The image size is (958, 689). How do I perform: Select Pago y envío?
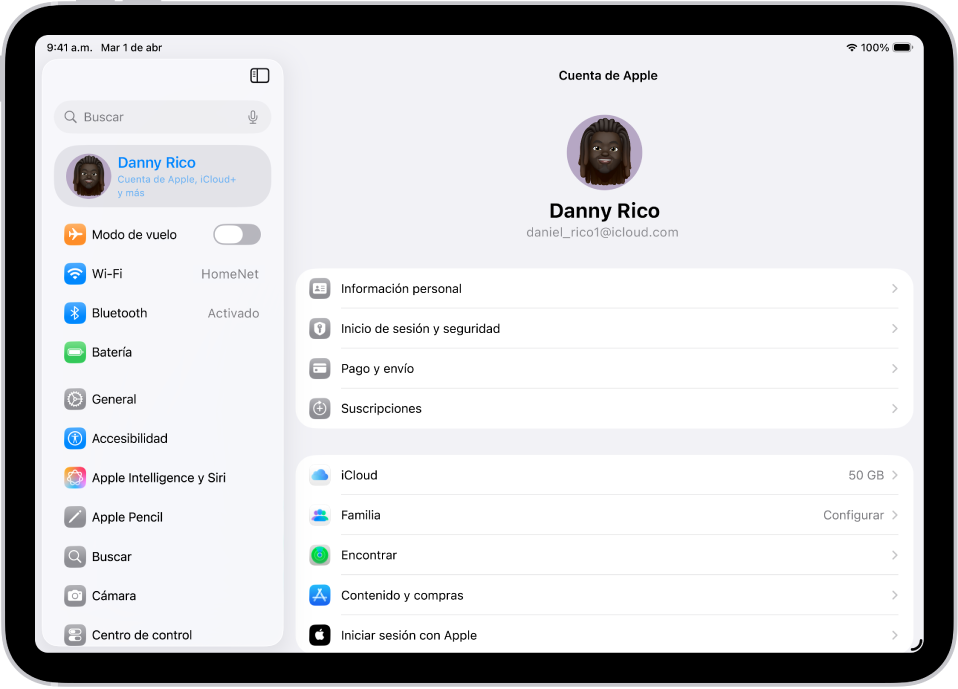click(604, 368)
